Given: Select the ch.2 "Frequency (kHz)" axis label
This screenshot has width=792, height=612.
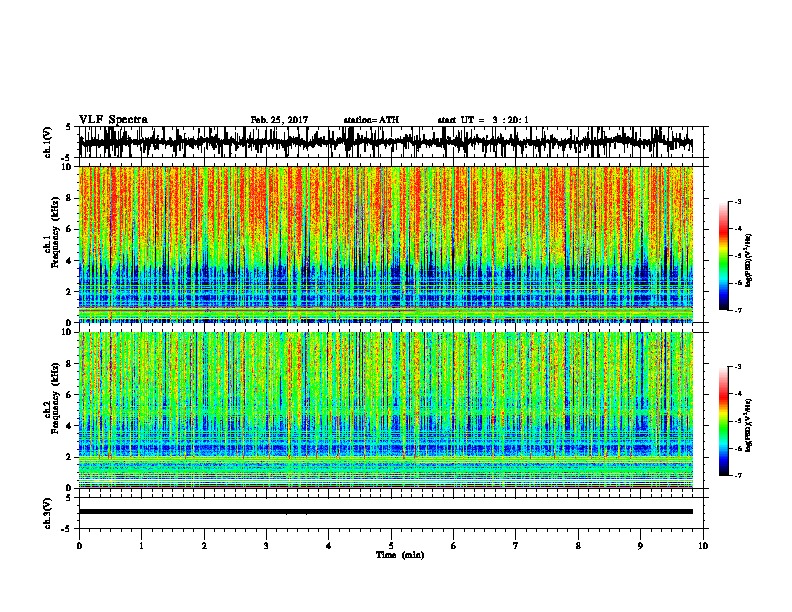Looking at the screenshot, I should [x=55, y=398].
